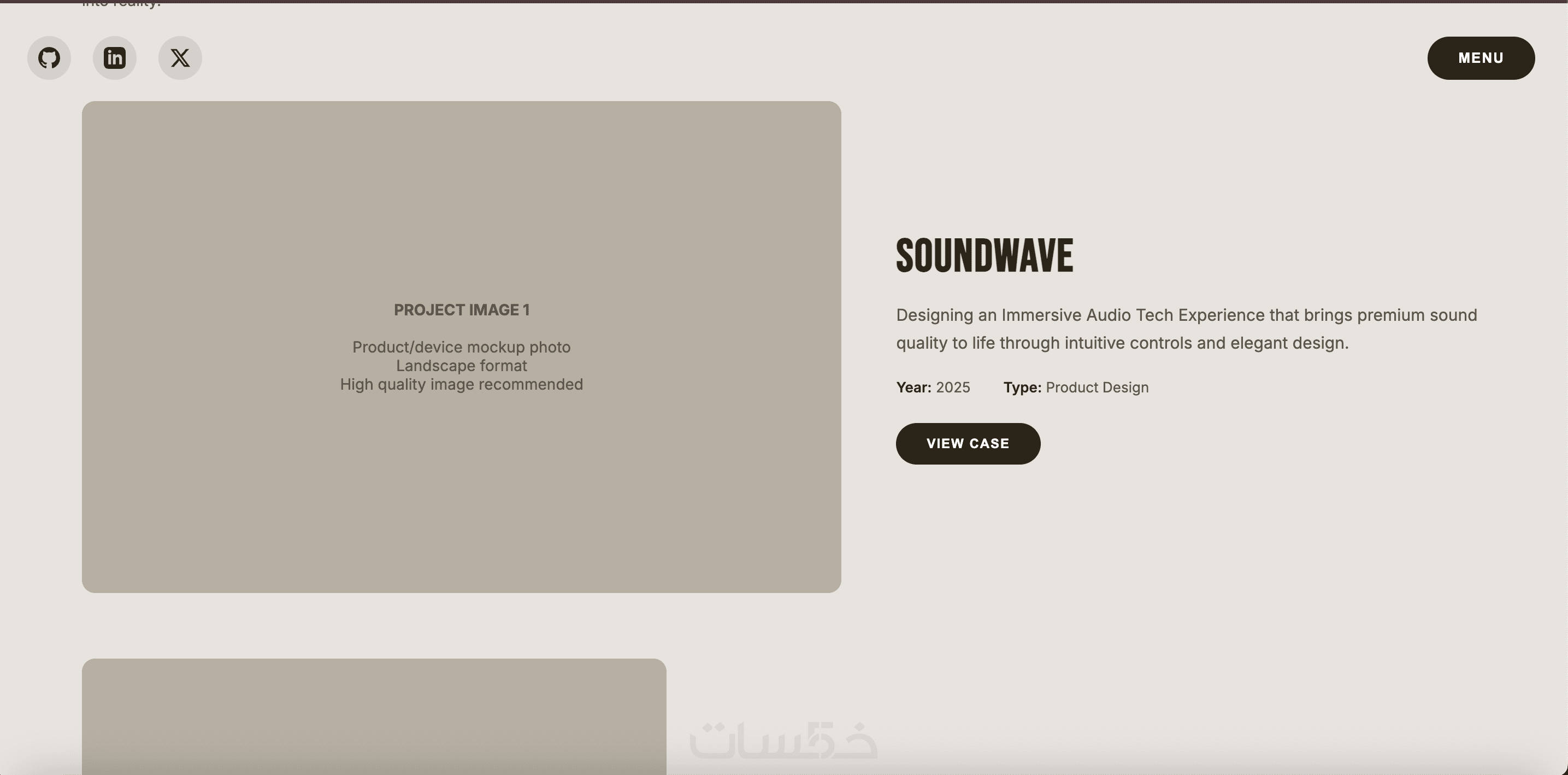Open the MENU button
1568x775 pixels.
tap(1481, 58)
